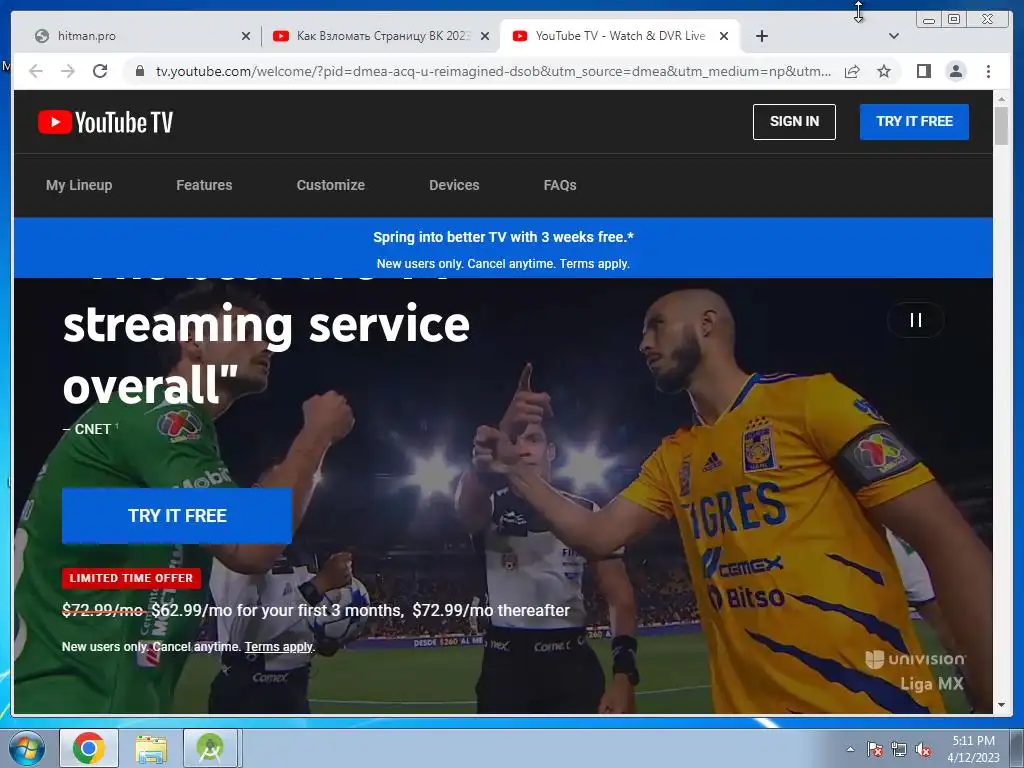Open the My Lineup section

click(x=79, y=185)
